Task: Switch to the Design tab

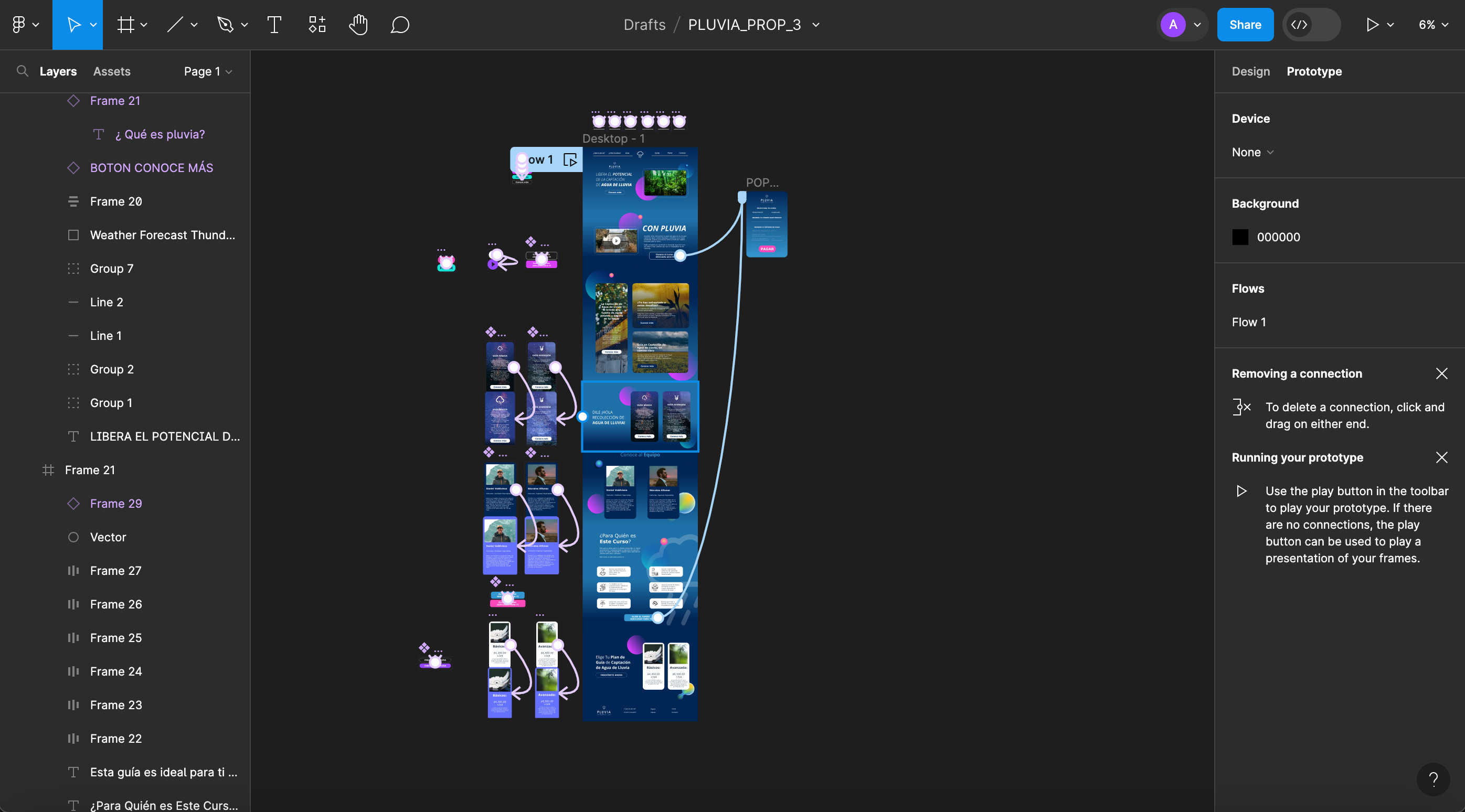Action: [x=1250, y=71]
